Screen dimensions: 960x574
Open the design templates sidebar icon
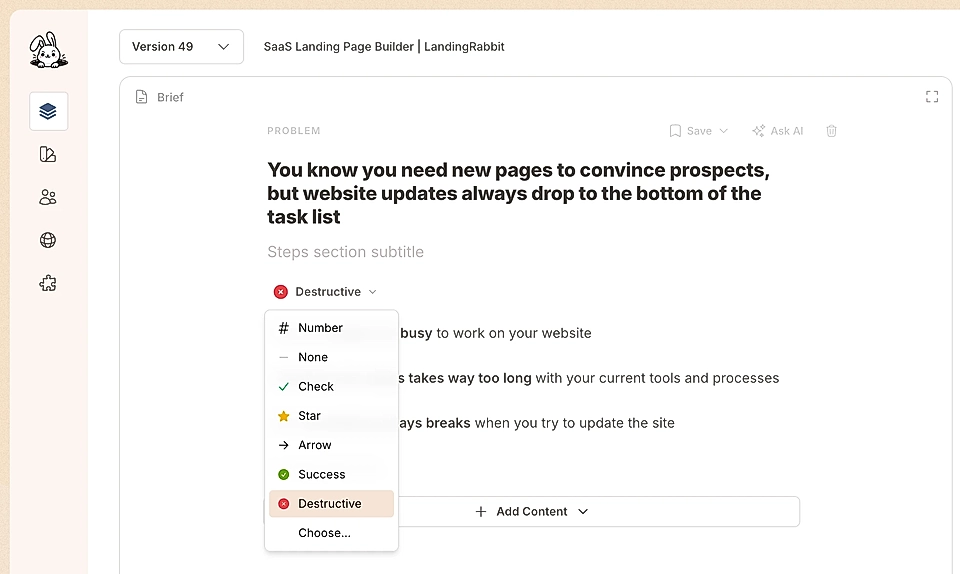(48, 154)
